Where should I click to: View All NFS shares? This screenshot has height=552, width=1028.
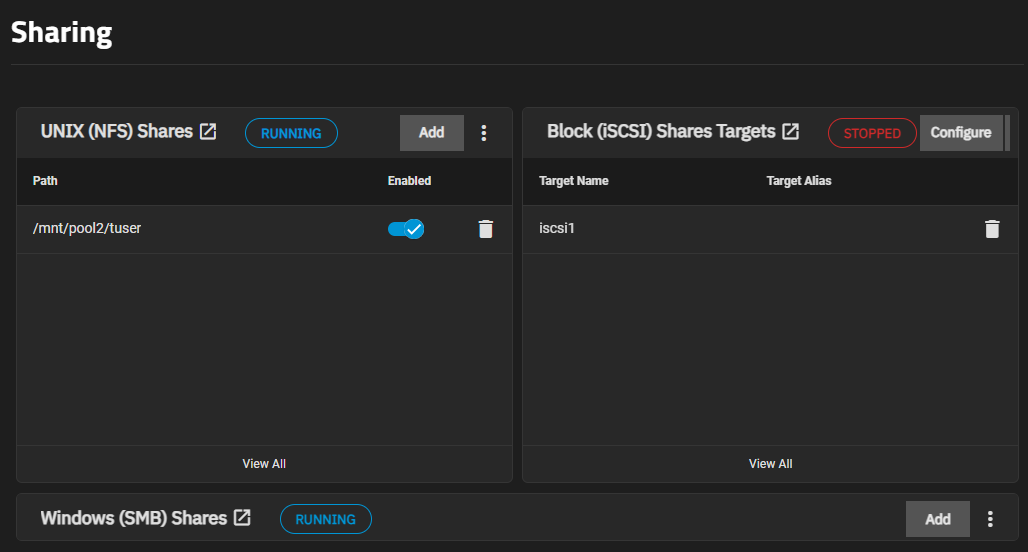point(264,464)
